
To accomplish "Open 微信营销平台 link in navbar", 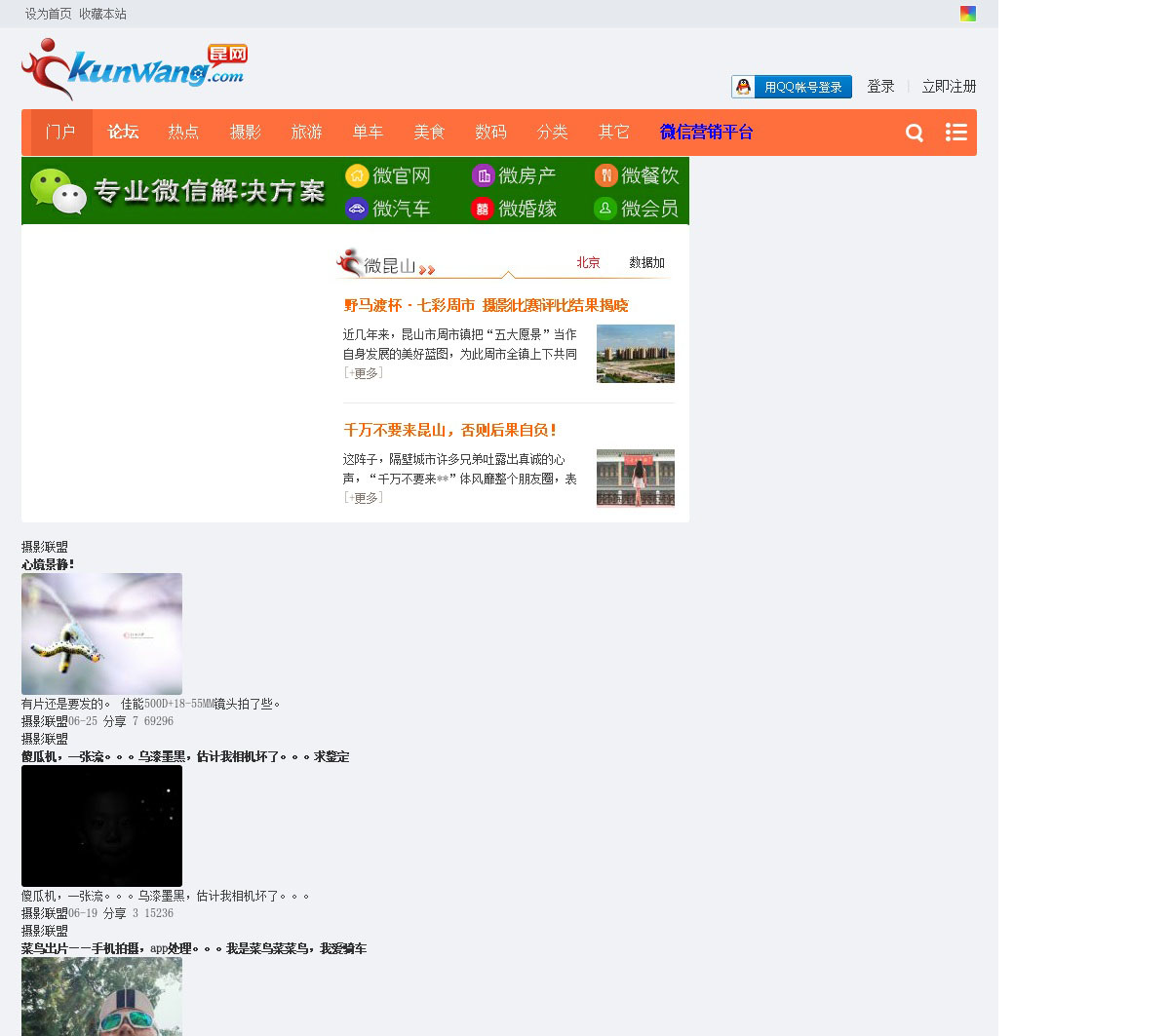I will point(707,133).
